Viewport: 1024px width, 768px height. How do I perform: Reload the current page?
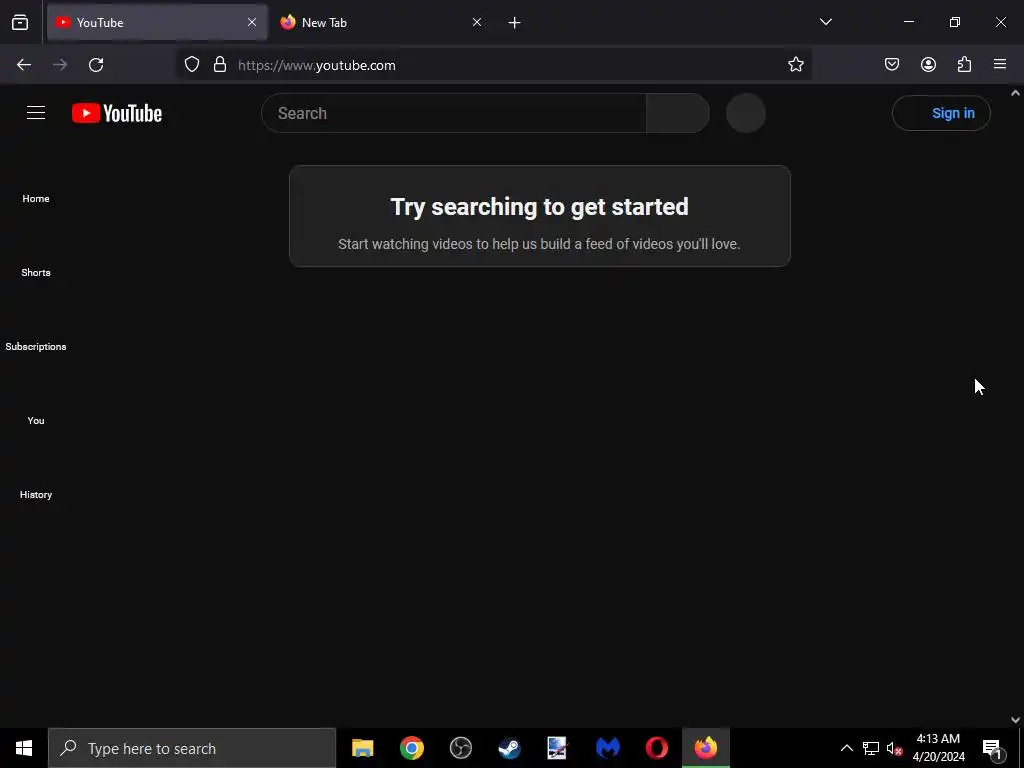[96, 65]
